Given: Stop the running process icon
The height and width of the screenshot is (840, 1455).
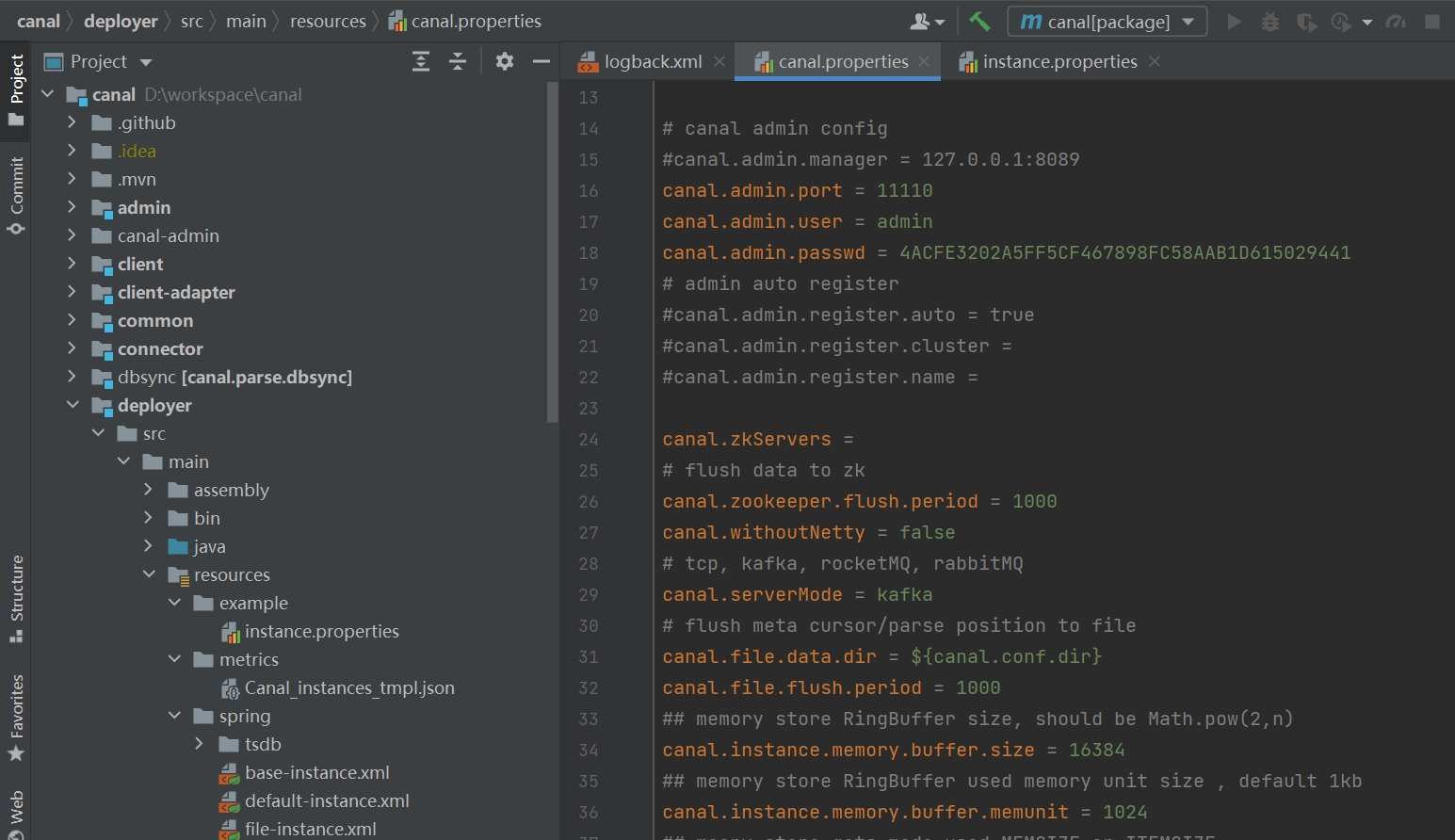Looking at the screenshot, I should click(x=1432, y=21).
